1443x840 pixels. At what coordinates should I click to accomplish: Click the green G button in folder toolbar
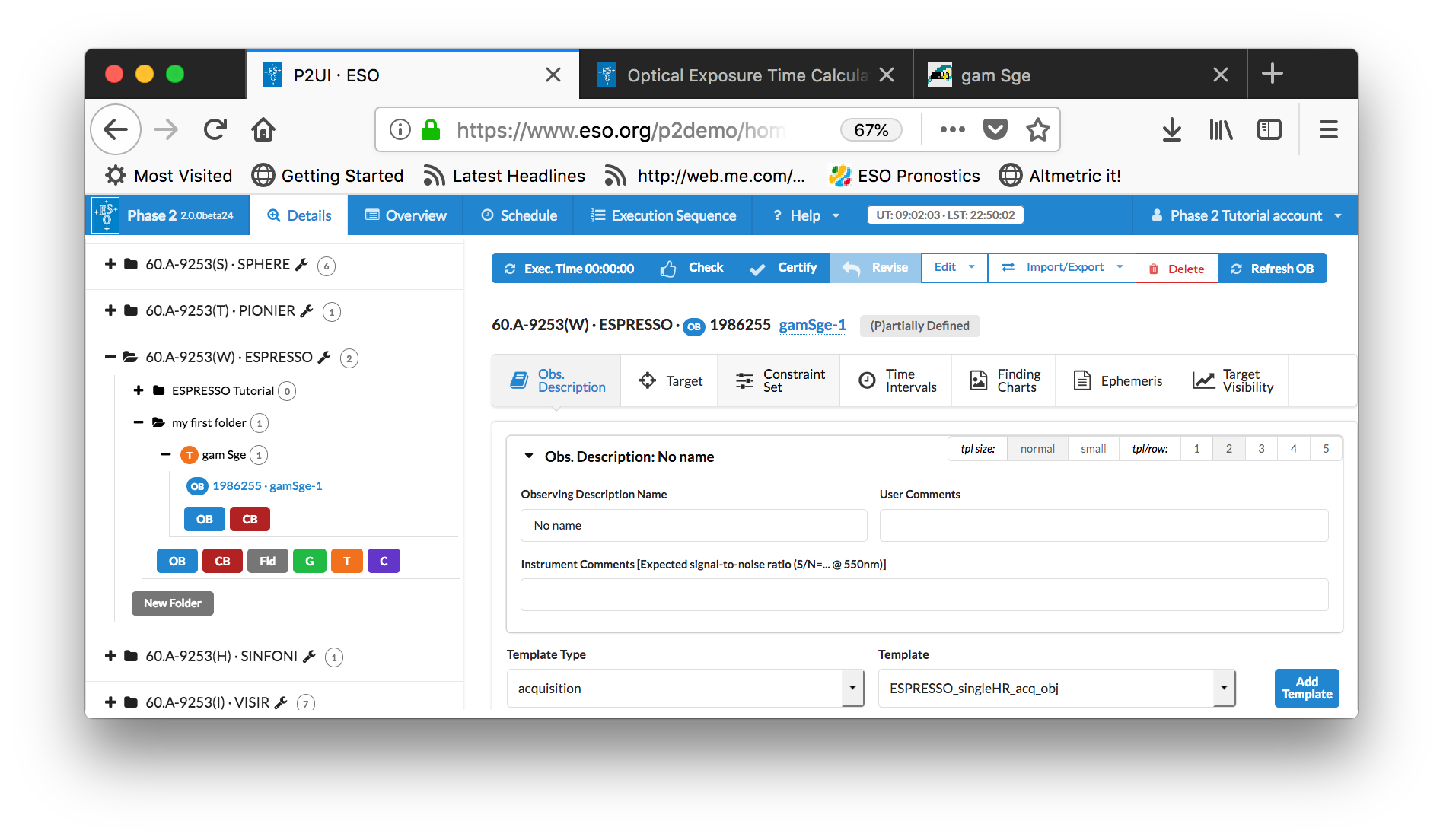pos(309,561)
